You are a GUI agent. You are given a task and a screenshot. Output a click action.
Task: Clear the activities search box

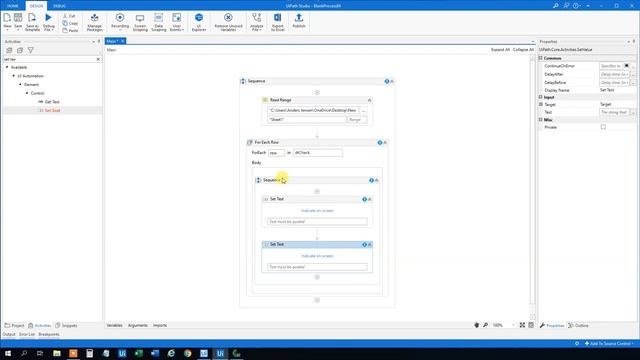[x=98, y=59]
